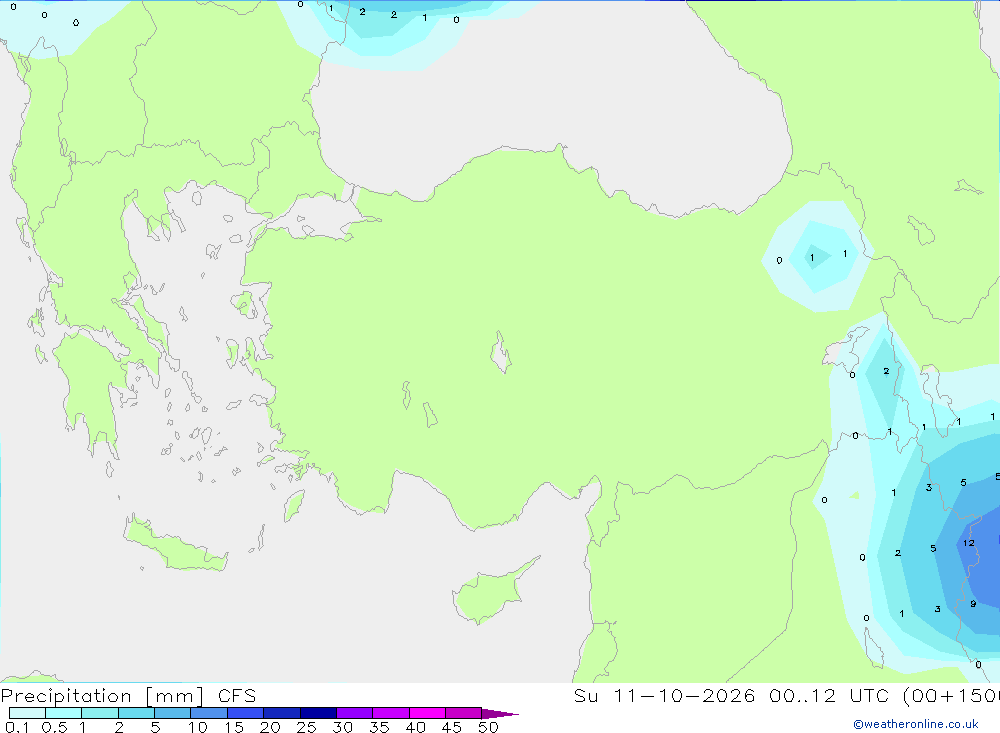
Task: Click the 'Precipitation [mm]' title text
Action: coord(102,696)
